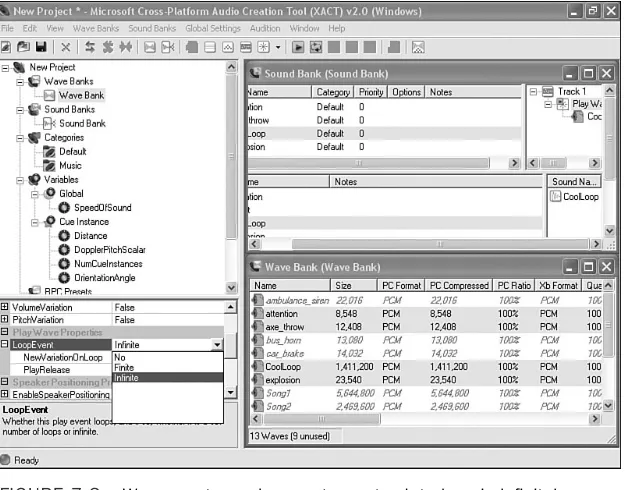This screenshot has width=626, height=490.
Task: Open the Audition menu
Action: pyautogui.click(x=265, y=28)
